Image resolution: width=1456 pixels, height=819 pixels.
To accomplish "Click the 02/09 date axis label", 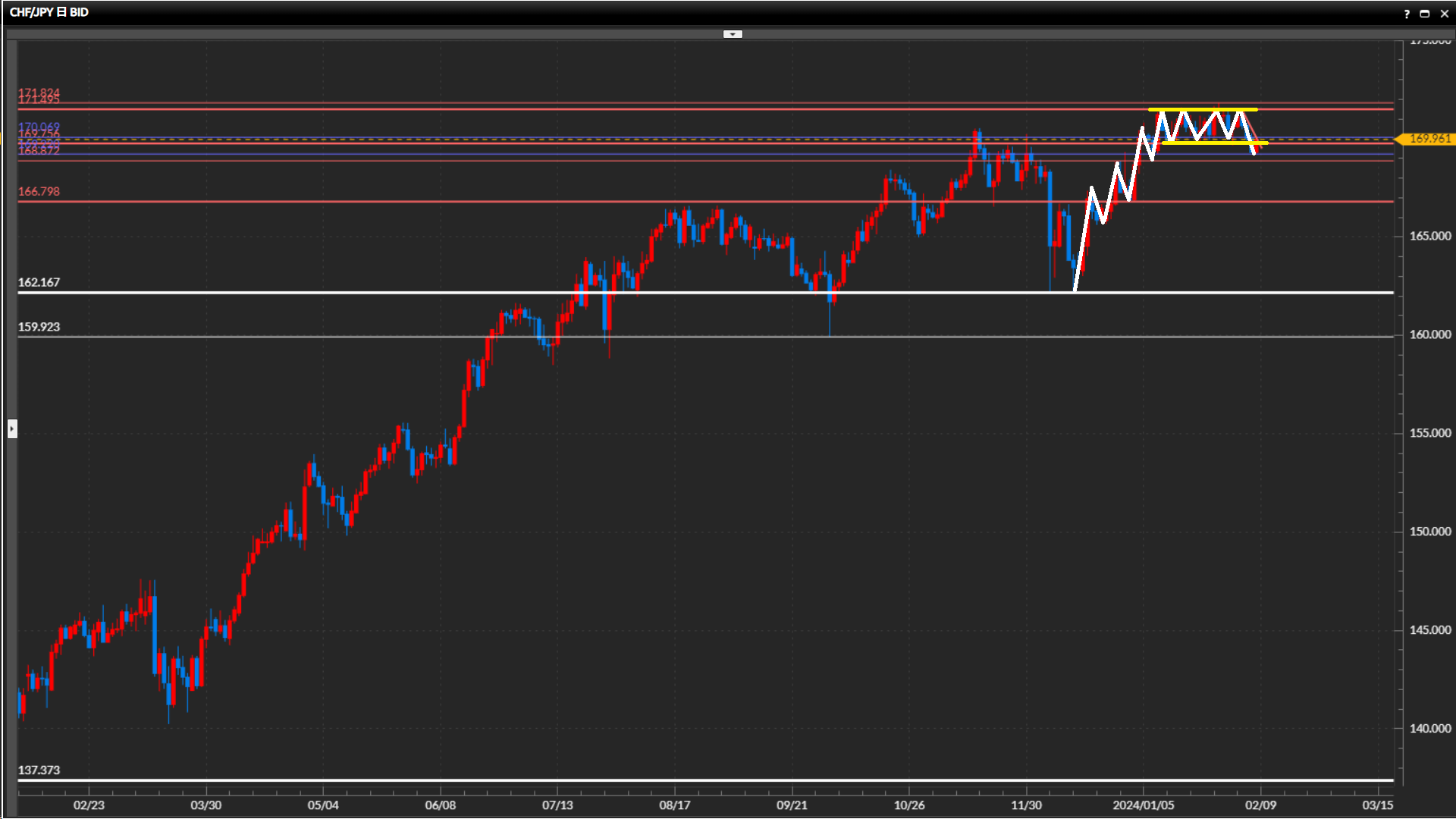I will point(1260,805).
